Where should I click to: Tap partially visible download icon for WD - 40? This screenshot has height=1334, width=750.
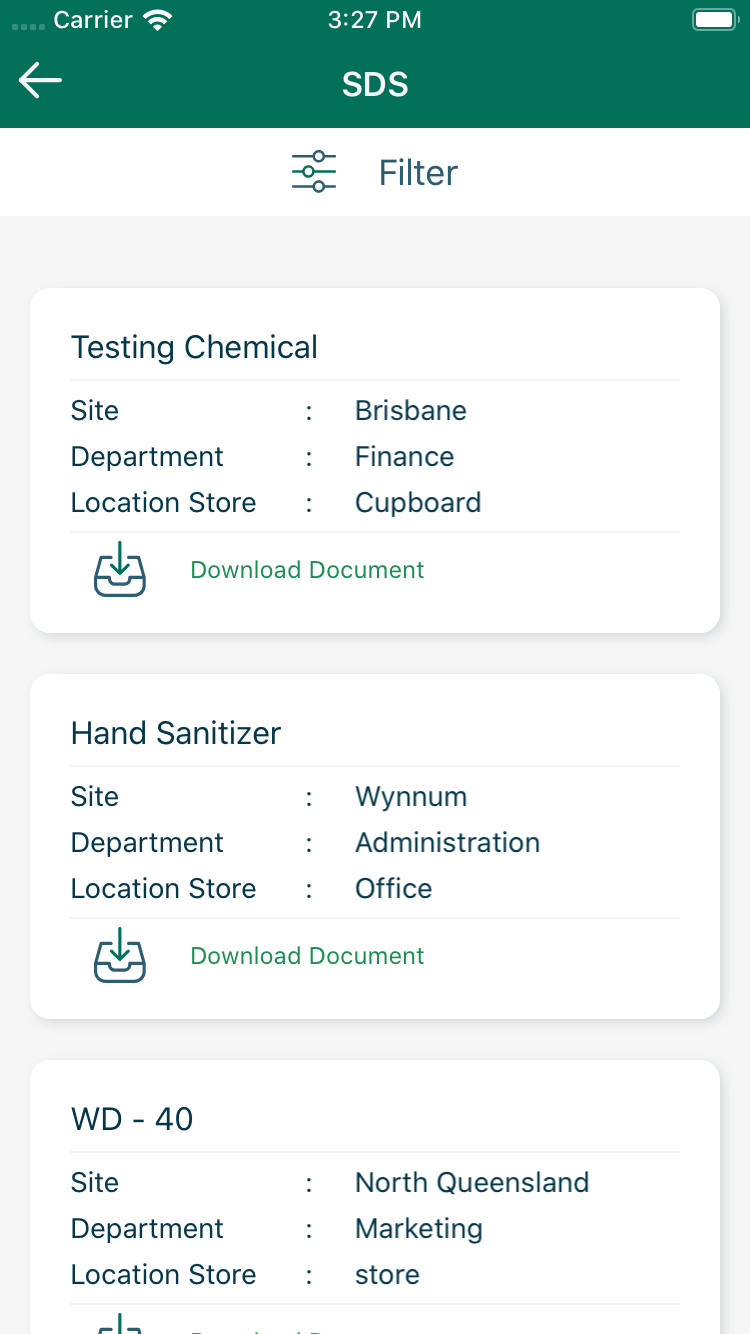tap(120, 1324)
